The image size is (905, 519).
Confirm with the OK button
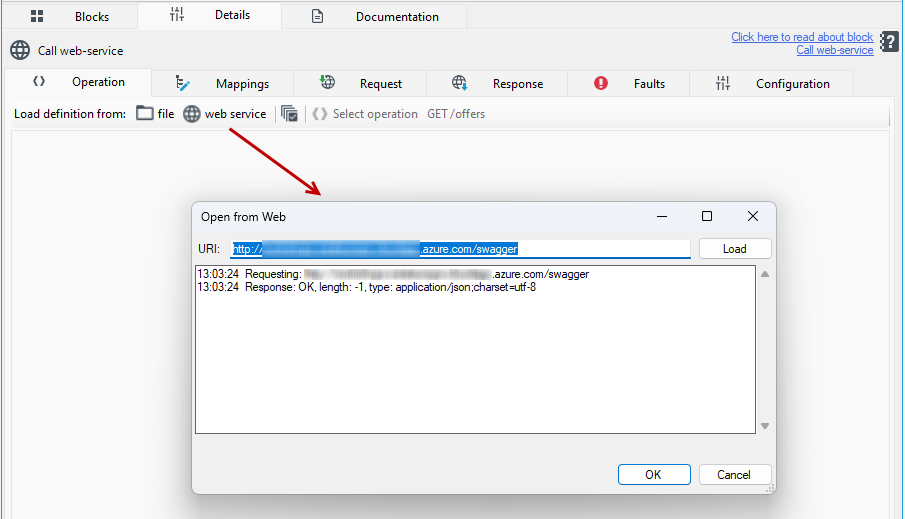(x=654, y=475)
